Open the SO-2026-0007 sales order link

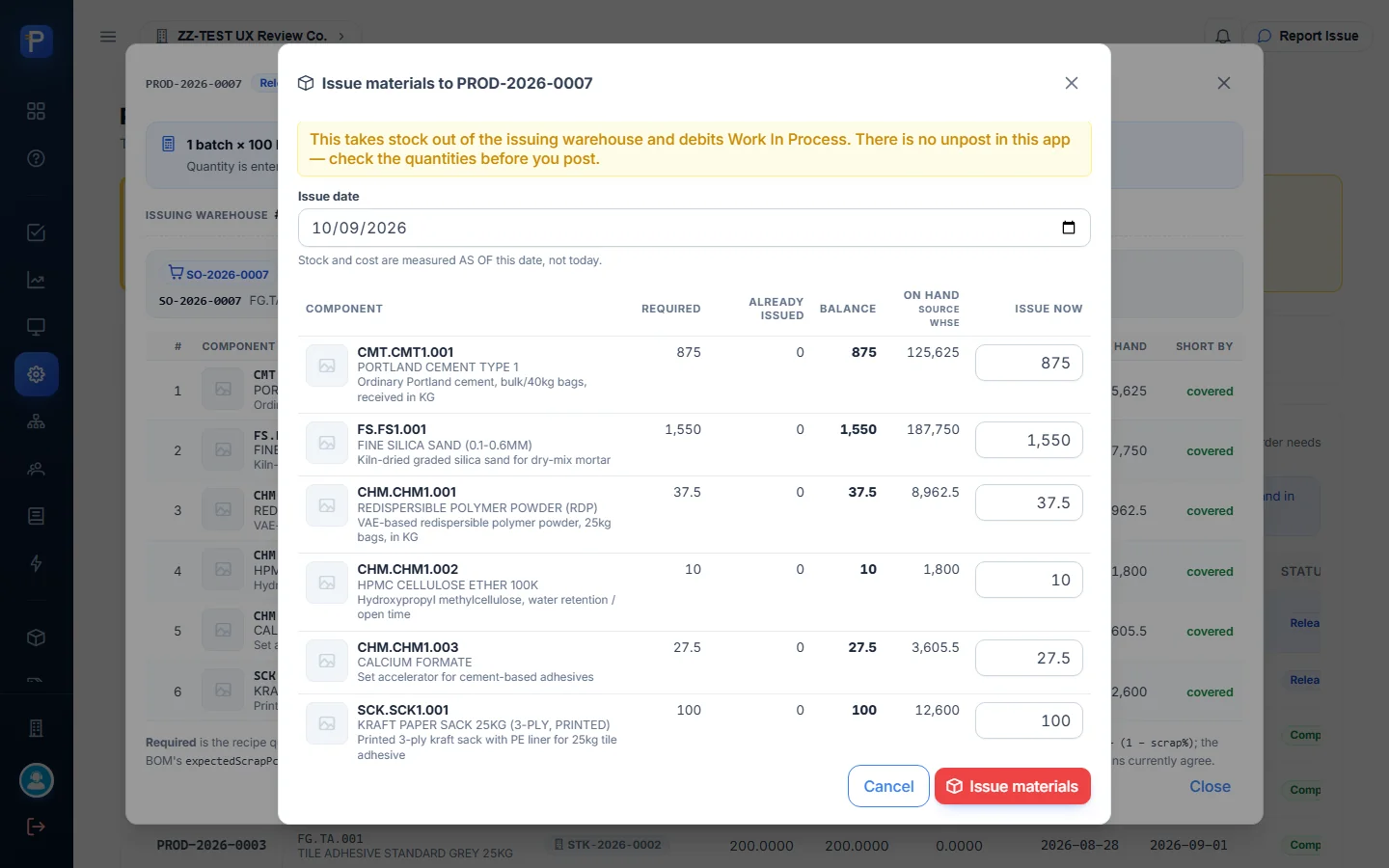click(x=219, y=274)
